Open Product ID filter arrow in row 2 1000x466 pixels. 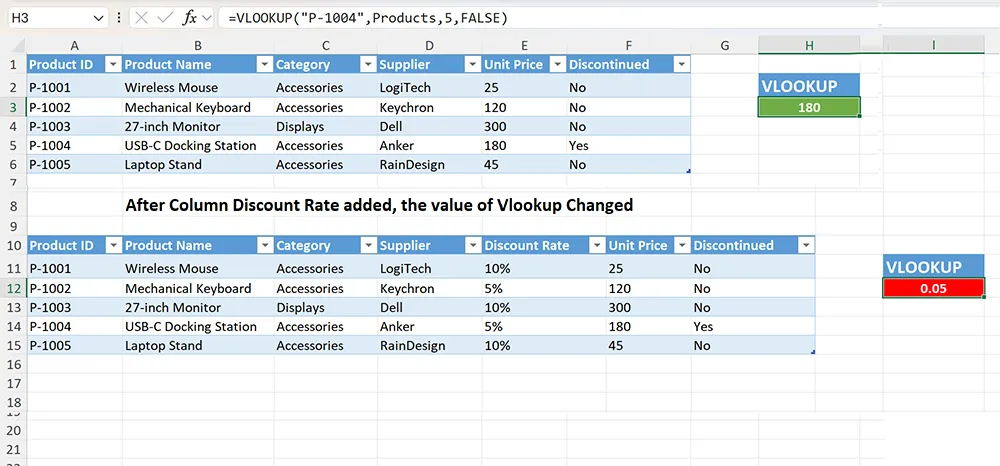pyautogui.click(x=112, y=64)
